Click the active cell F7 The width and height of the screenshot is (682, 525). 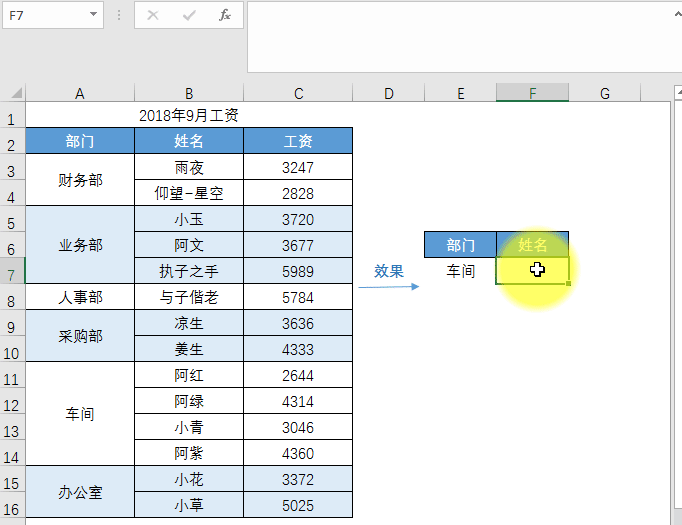532,271
